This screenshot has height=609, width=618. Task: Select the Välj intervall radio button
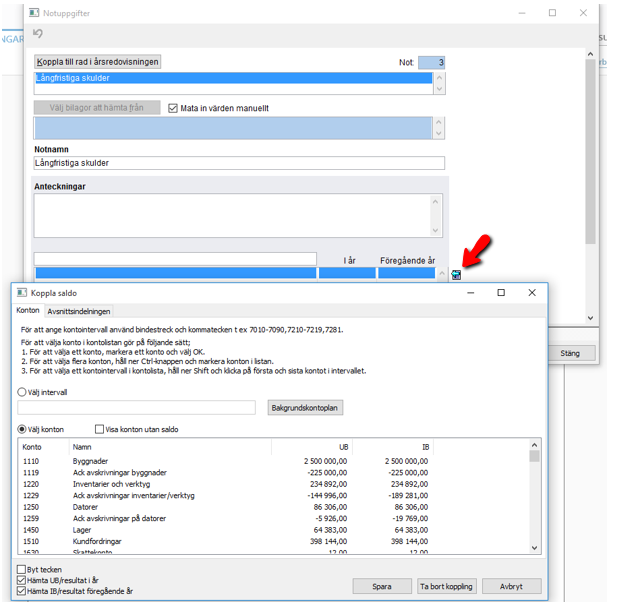pyautogui.click(x=22, y=392)
